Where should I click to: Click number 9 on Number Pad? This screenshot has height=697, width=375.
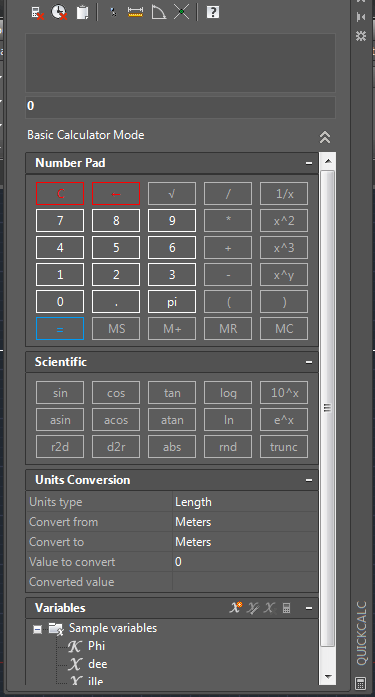172,221
